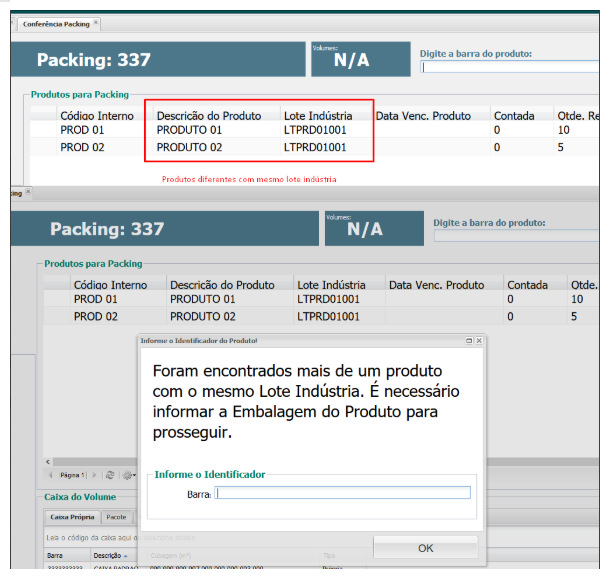Viewport: 610px width, 579px height.
Task: Close the Informe o Identificador dialog
Action: (x=479, y=340)
